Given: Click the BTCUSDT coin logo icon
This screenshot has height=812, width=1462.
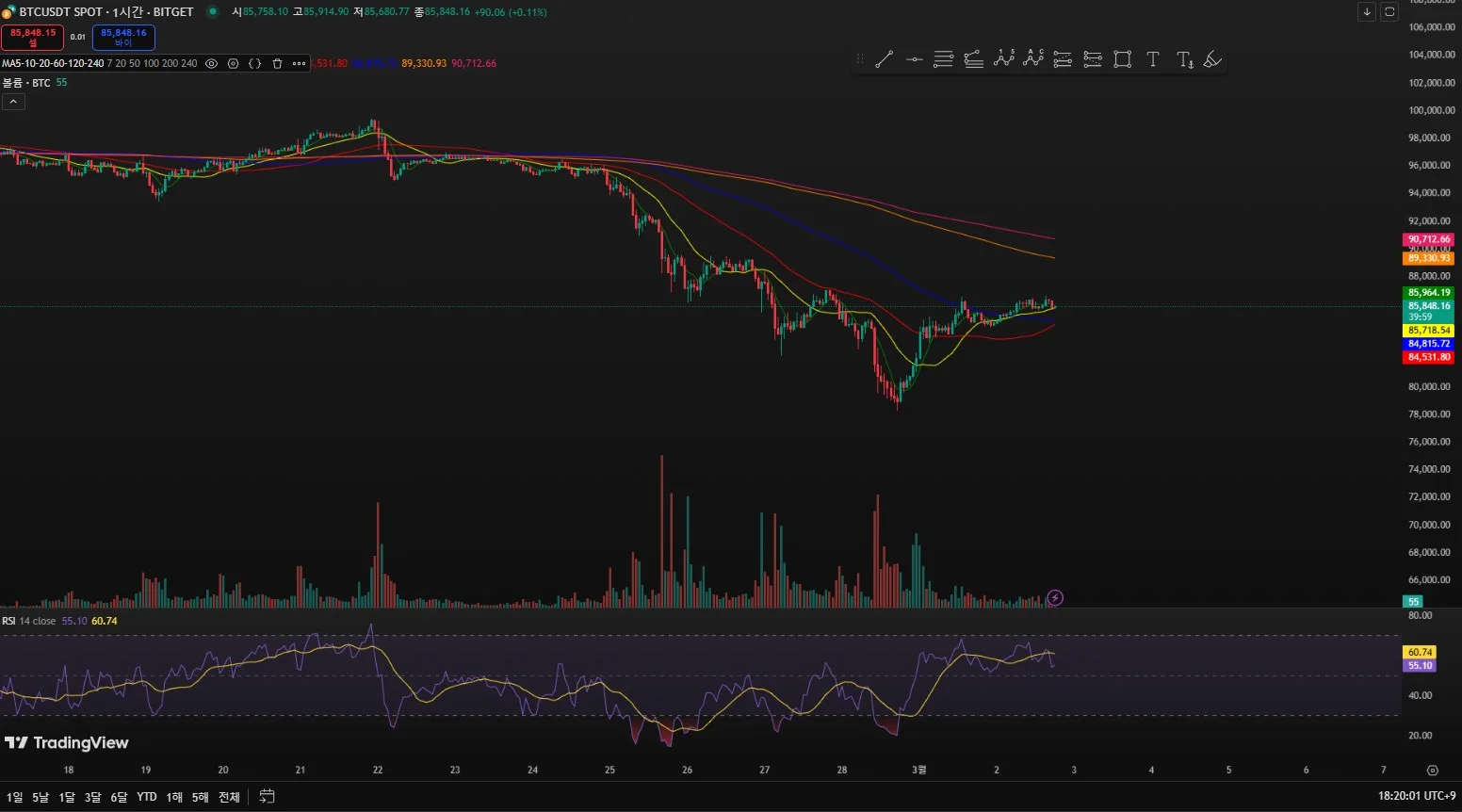Looking at the screenshot, I should [x=8, y=12].
